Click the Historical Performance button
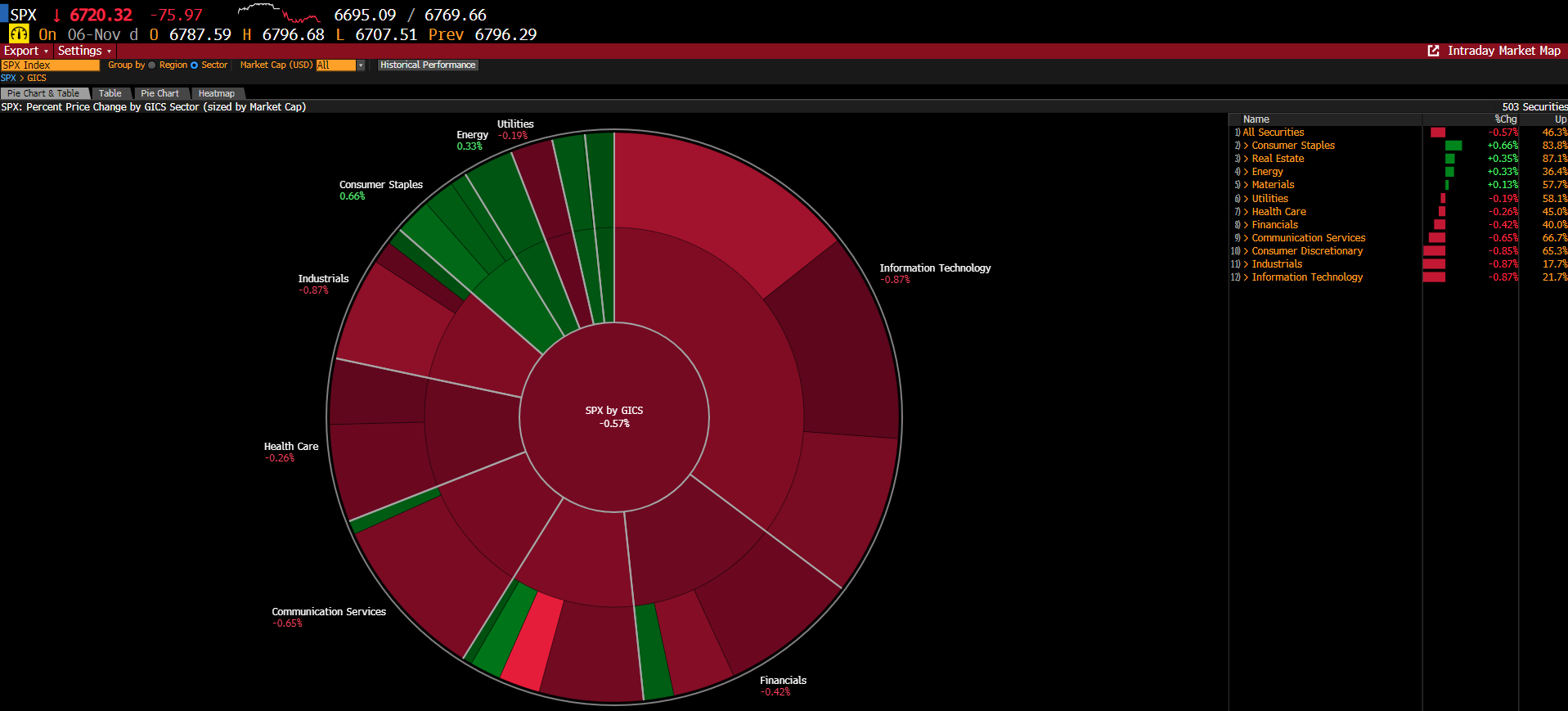The width and height of the screenshot is (1568, 711). [428, 65]
